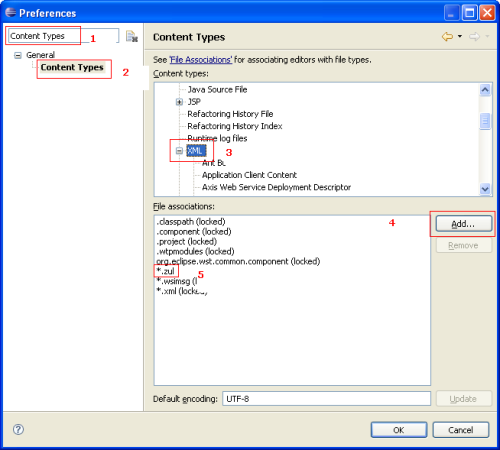
Task: Click the Remove button
Action: (x=464, y=246)
